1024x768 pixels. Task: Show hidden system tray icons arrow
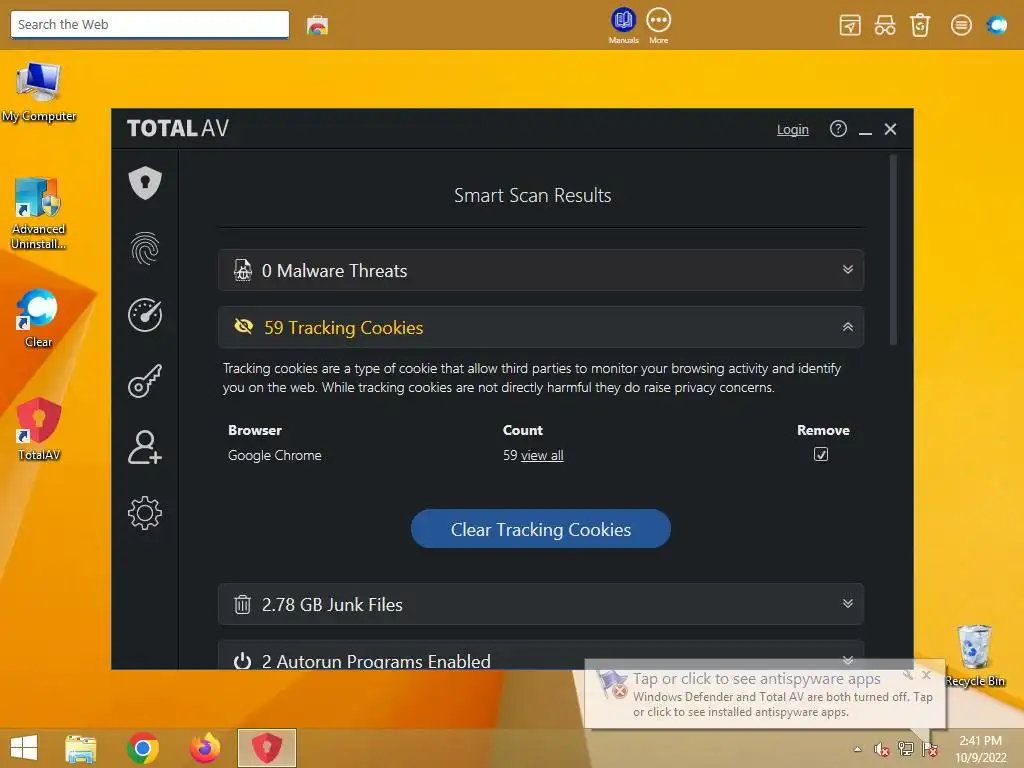(x=857, y=749)
